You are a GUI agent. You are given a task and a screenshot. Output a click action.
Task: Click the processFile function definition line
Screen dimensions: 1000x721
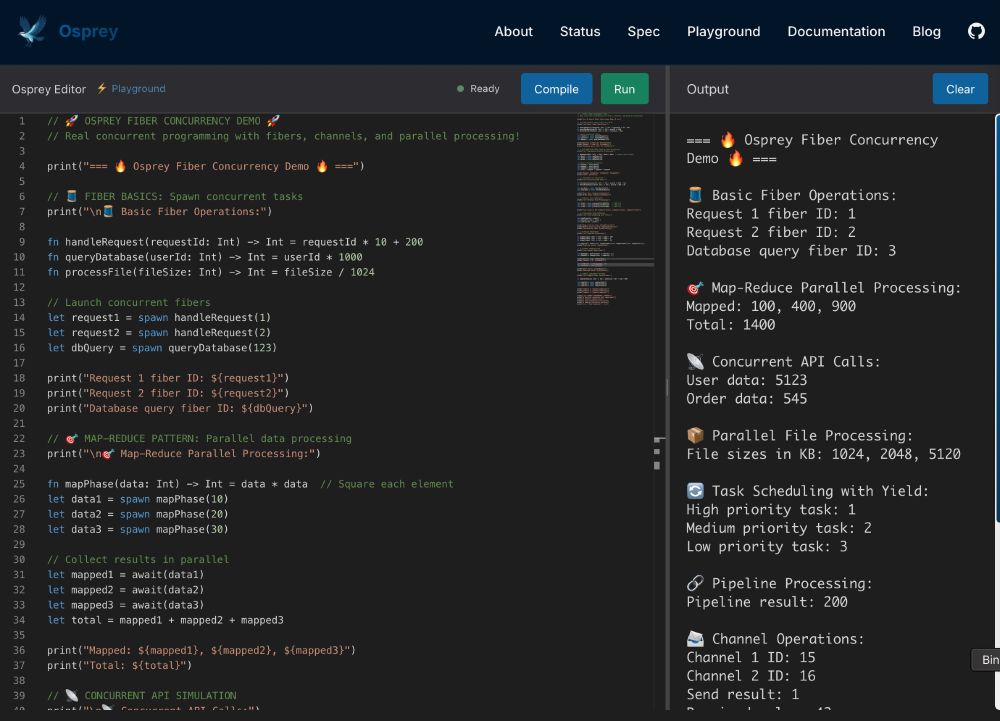[x=210, y=272]
